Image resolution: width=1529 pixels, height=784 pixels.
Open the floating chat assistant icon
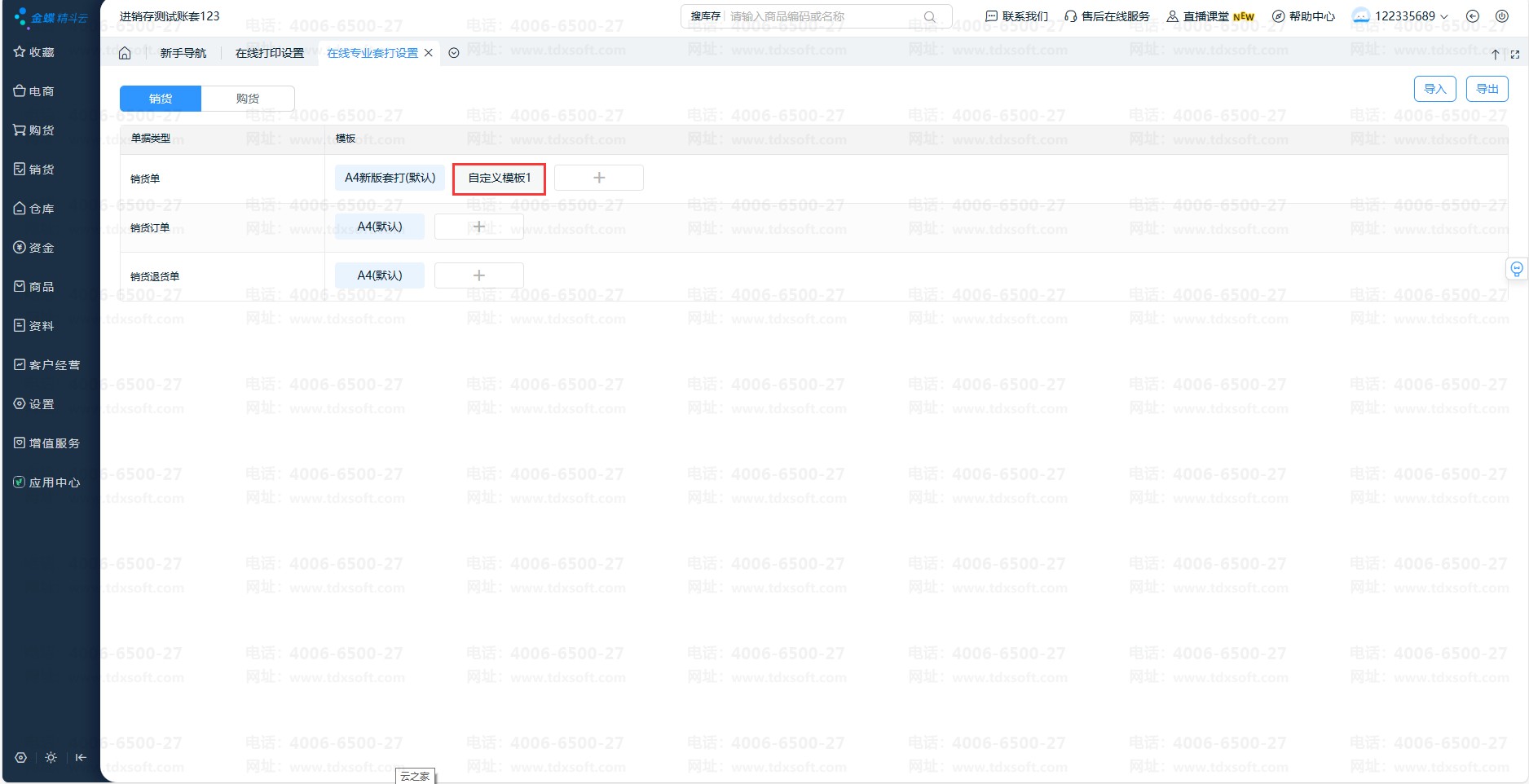1516,269
